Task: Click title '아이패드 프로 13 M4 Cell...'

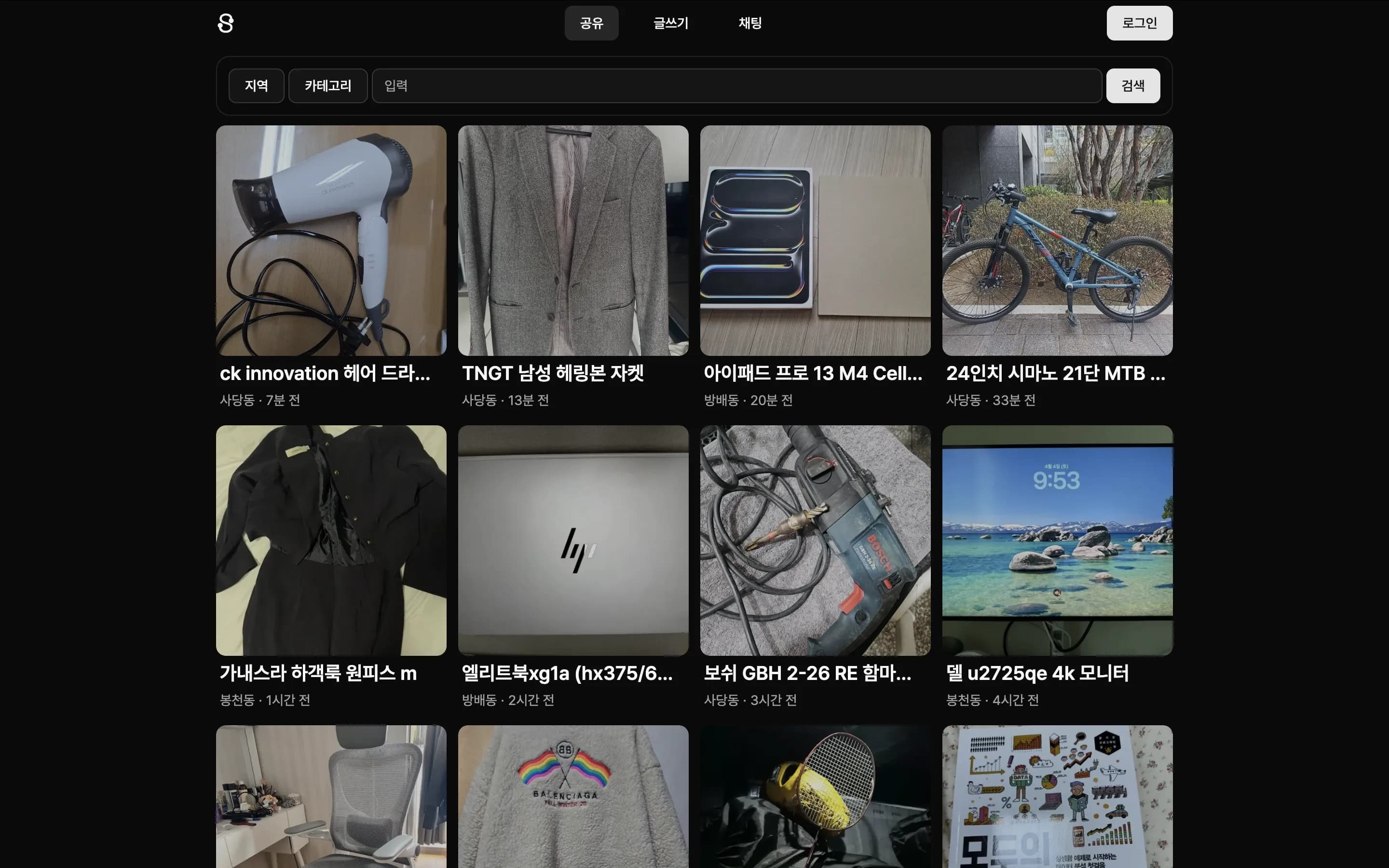Action: coord(813,373)
